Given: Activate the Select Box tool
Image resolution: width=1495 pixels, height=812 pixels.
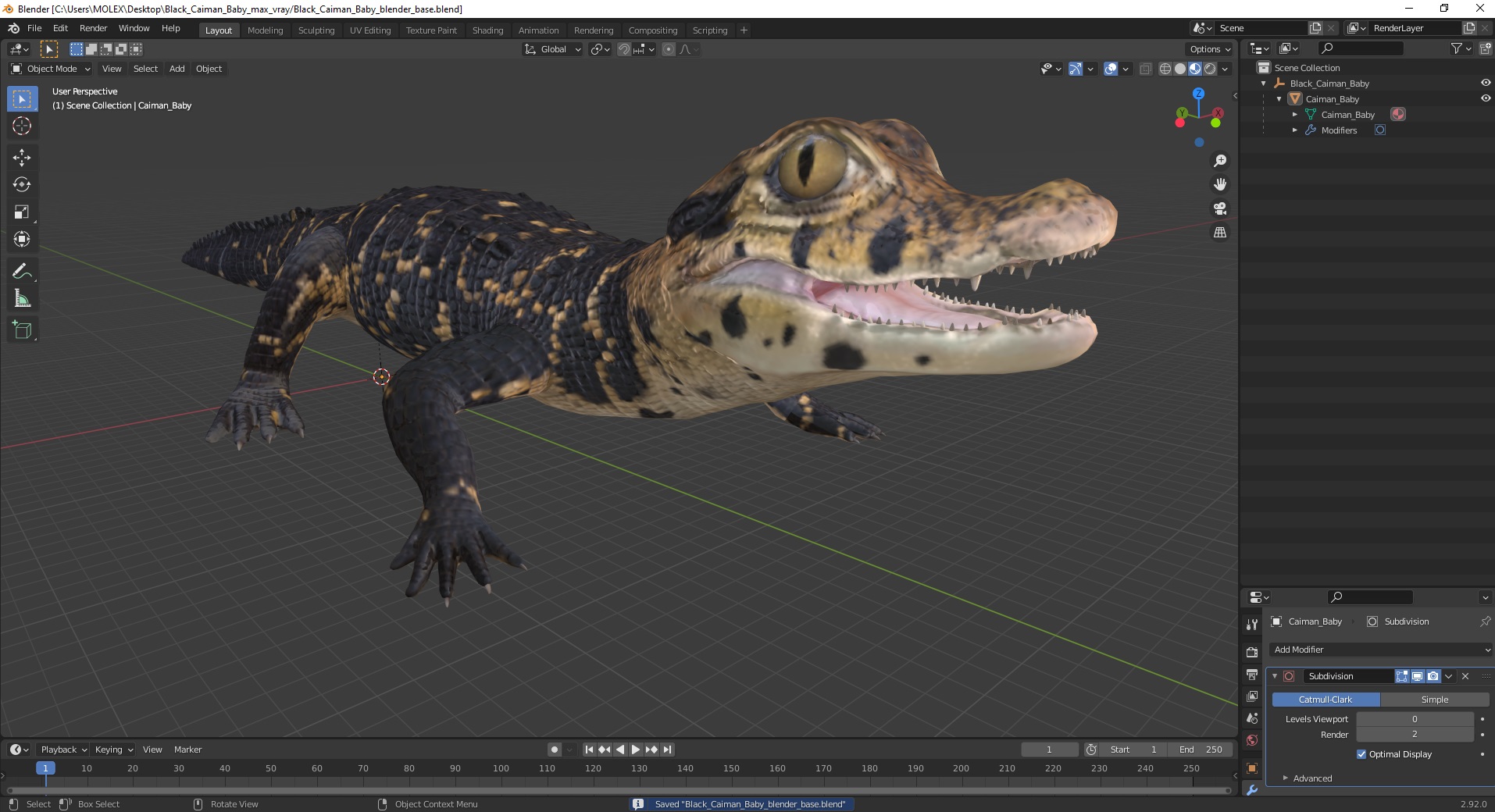Looking at the screenshot, I should point(22,99).
